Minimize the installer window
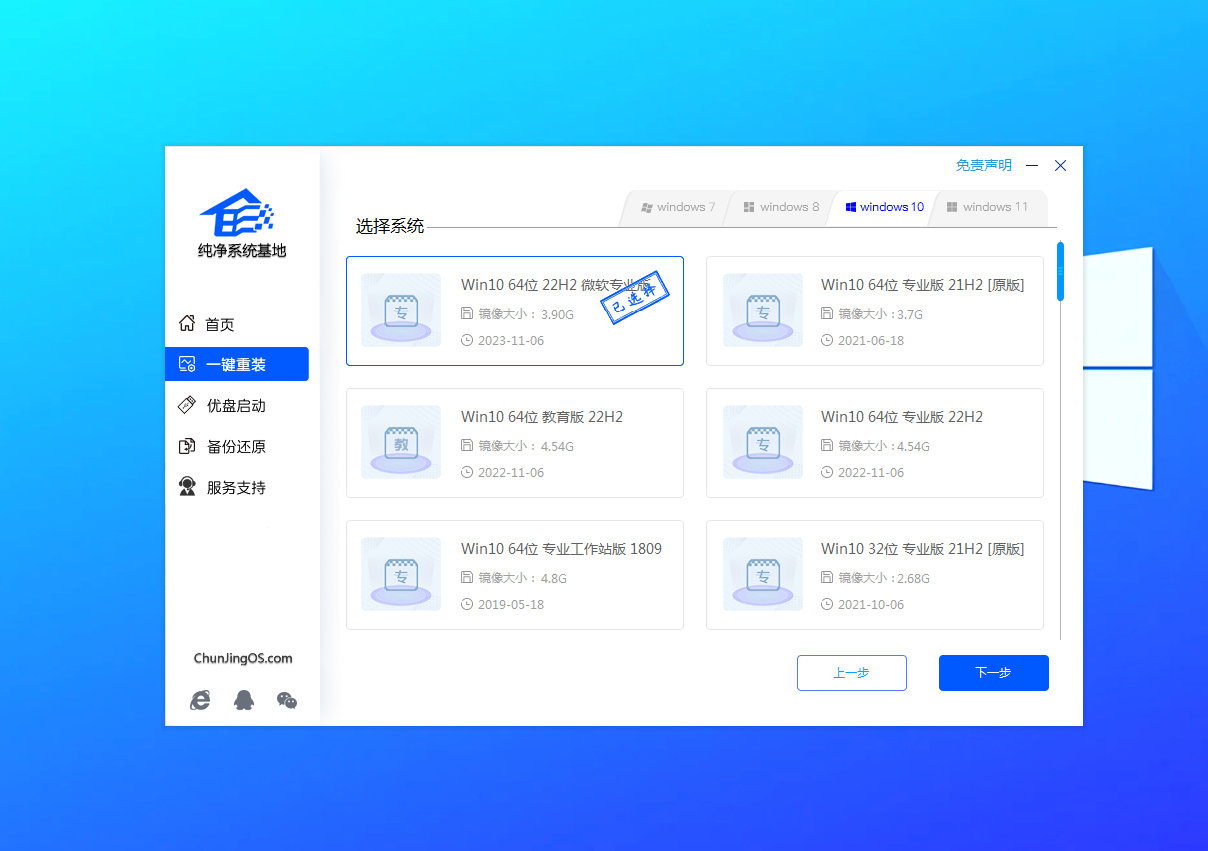 tap(1032, 165)
